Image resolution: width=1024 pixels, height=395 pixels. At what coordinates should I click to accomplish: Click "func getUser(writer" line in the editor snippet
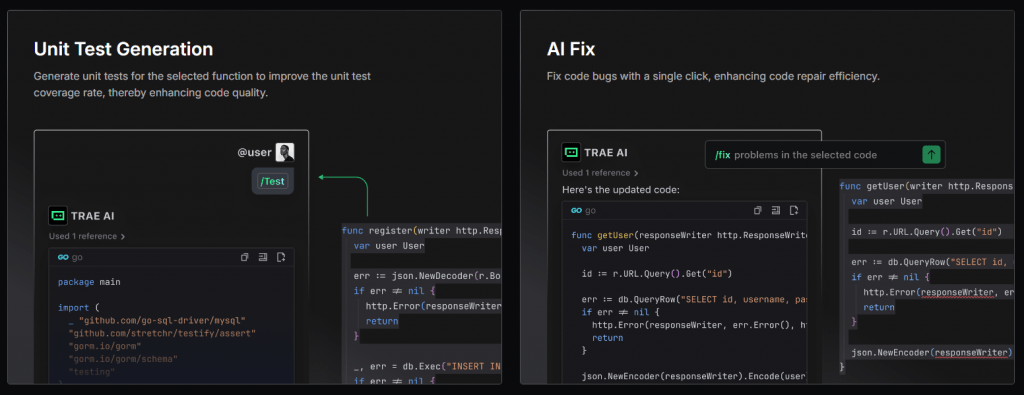pyautogui.click(x=925, y=186)
